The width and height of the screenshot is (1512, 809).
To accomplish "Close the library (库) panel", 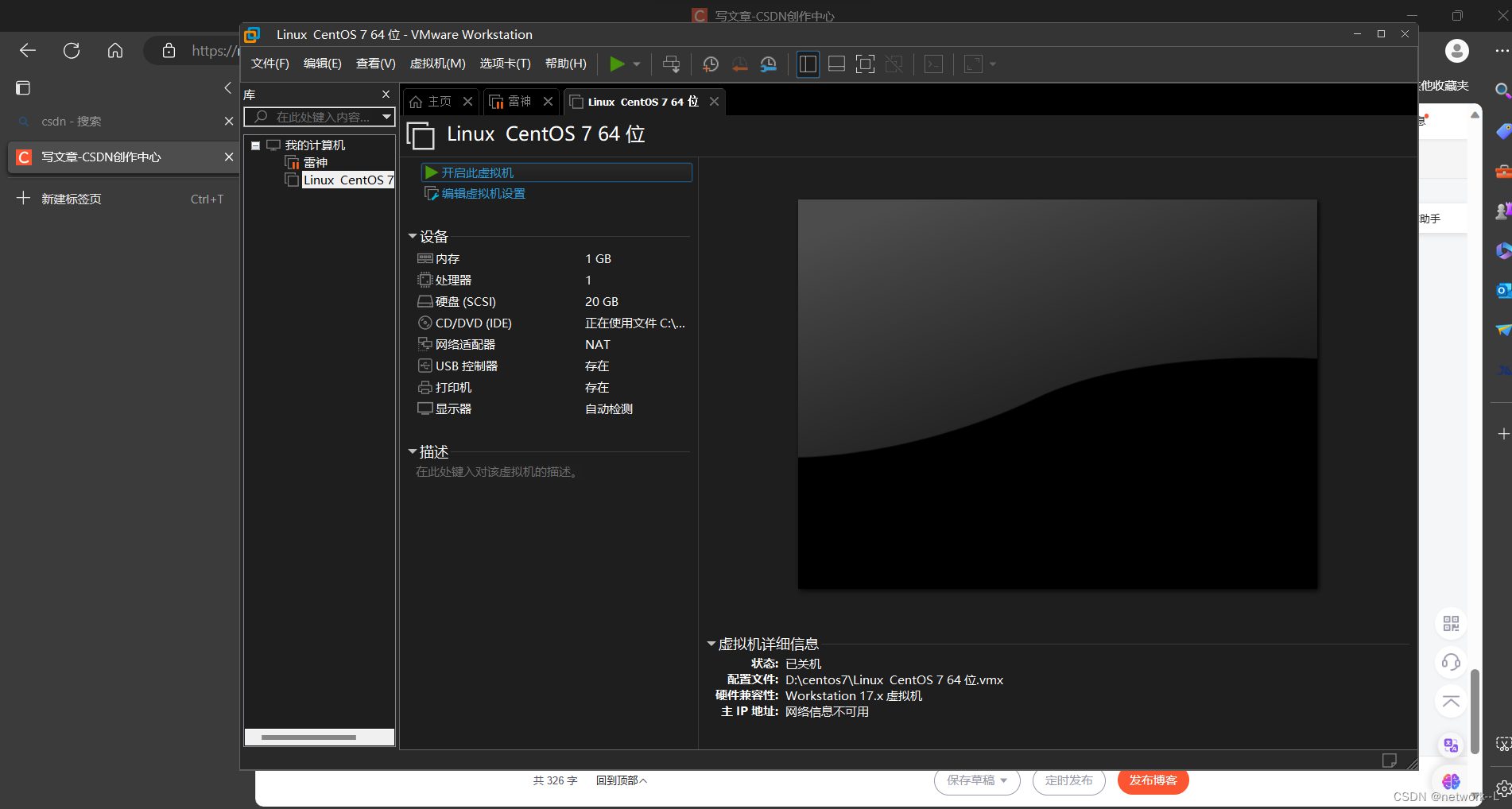I will click(x=386, y=95).
